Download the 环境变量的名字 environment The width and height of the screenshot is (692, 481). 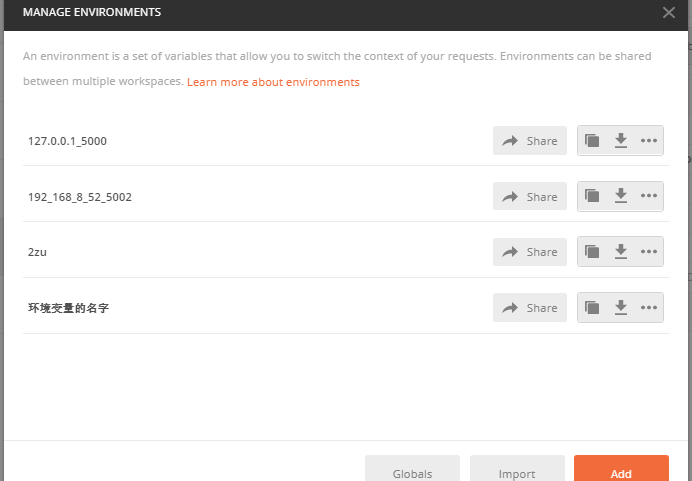(621, 308)
